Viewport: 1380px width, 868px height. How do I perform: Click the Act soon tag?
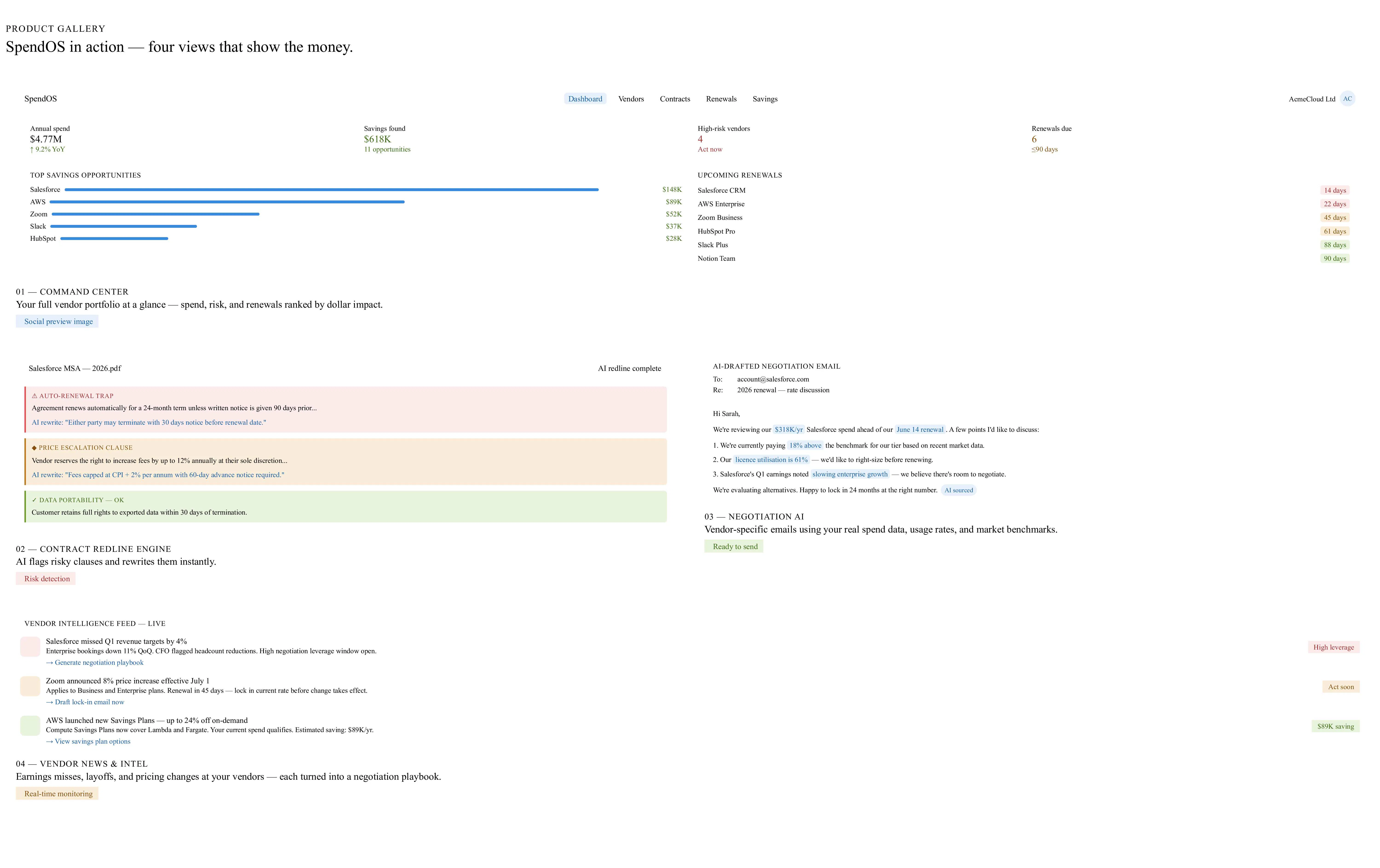(x=1341, y=687)
